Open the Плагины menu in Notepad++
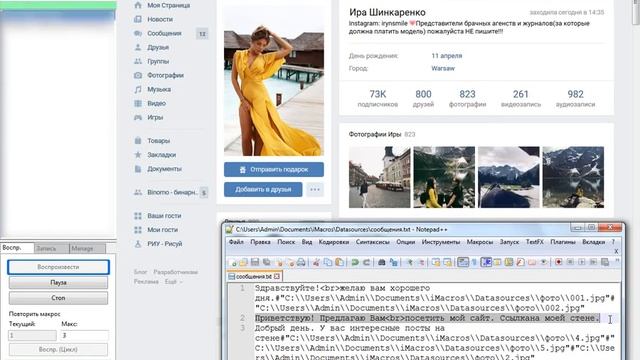 coord(562,242)
